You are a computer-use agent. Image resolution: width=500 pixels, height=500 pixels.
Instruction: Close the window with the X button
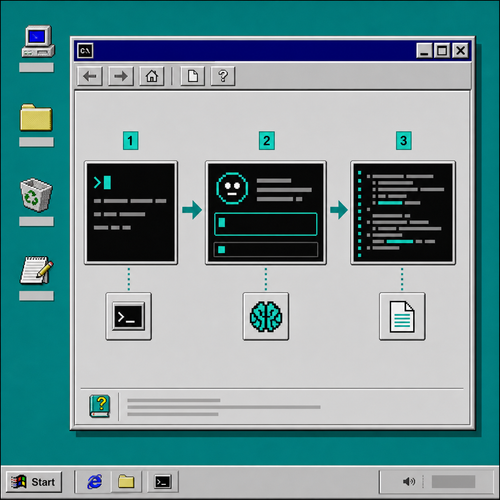coord(460,51)
